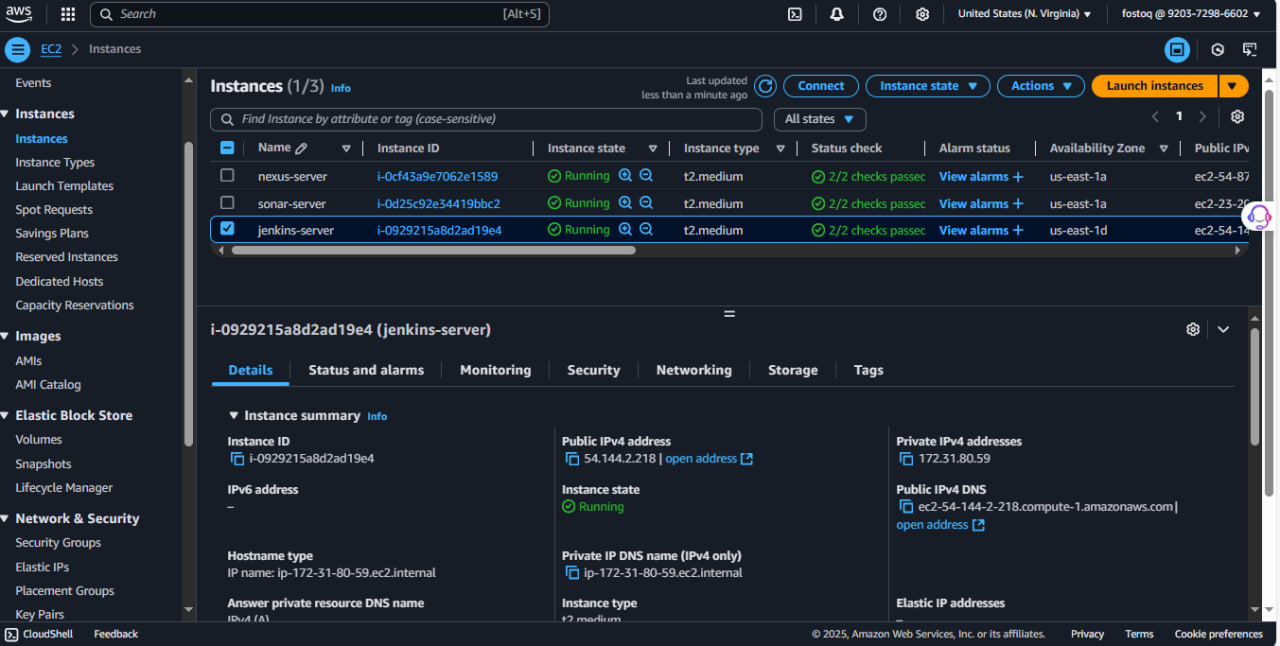Screen dimensions: 1280x646
Task: Select the sonar-server row checkbox
Action: point(227,203)
